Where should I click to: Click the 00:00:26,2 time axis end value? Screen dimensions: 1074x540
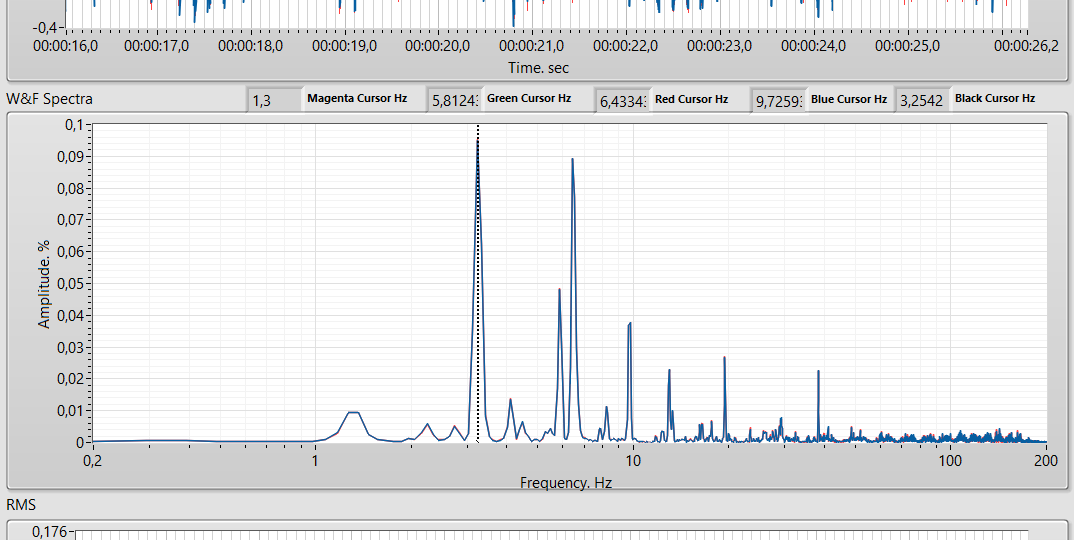1026,46
